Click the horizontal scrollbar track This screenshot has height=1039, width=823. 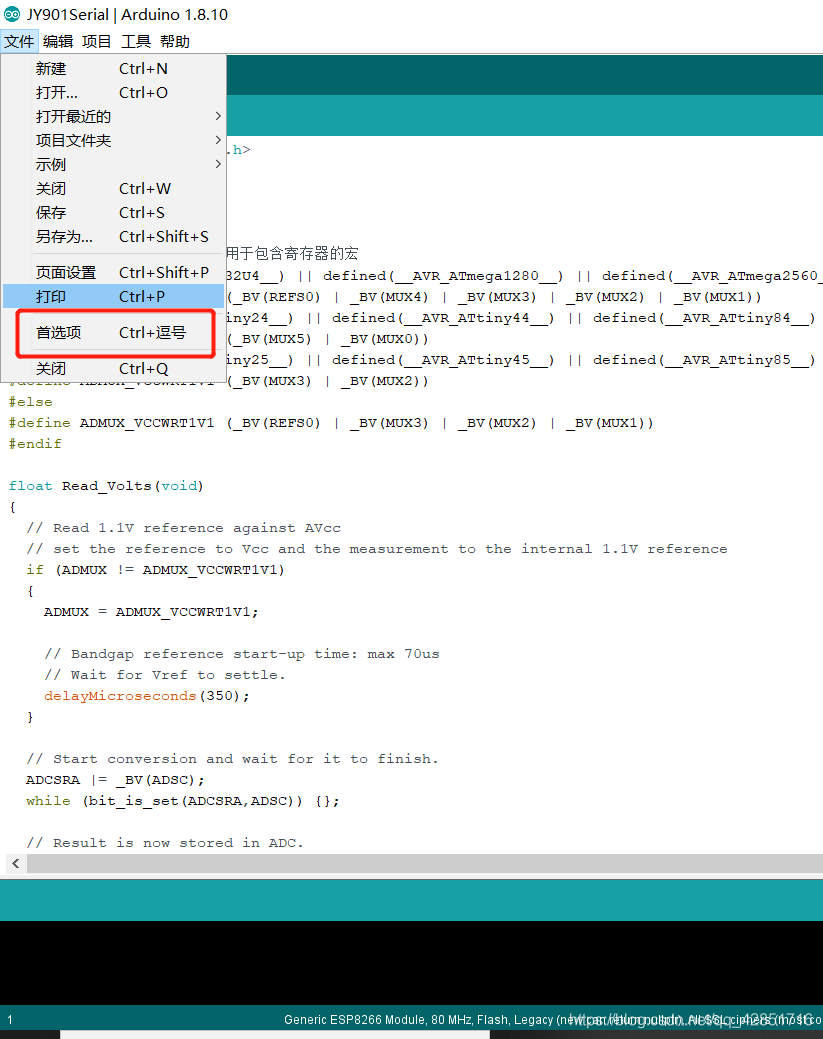tap(425, 863)
